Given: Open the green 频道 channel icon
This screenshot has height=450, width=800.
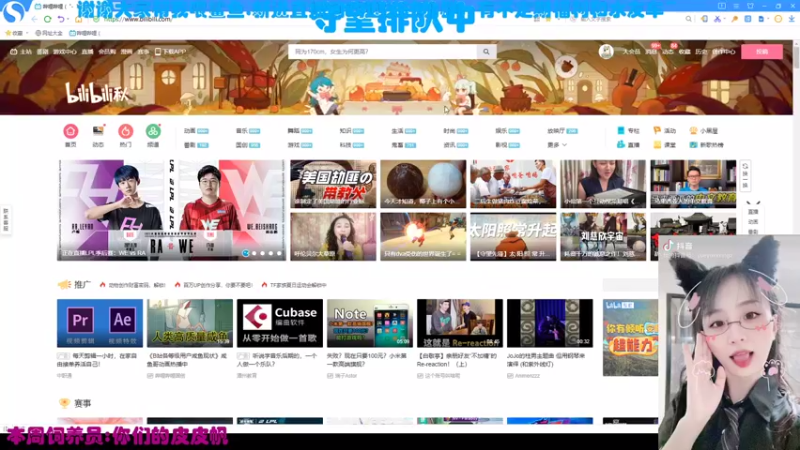Looking at the screenshot, I should coord(153,132).
